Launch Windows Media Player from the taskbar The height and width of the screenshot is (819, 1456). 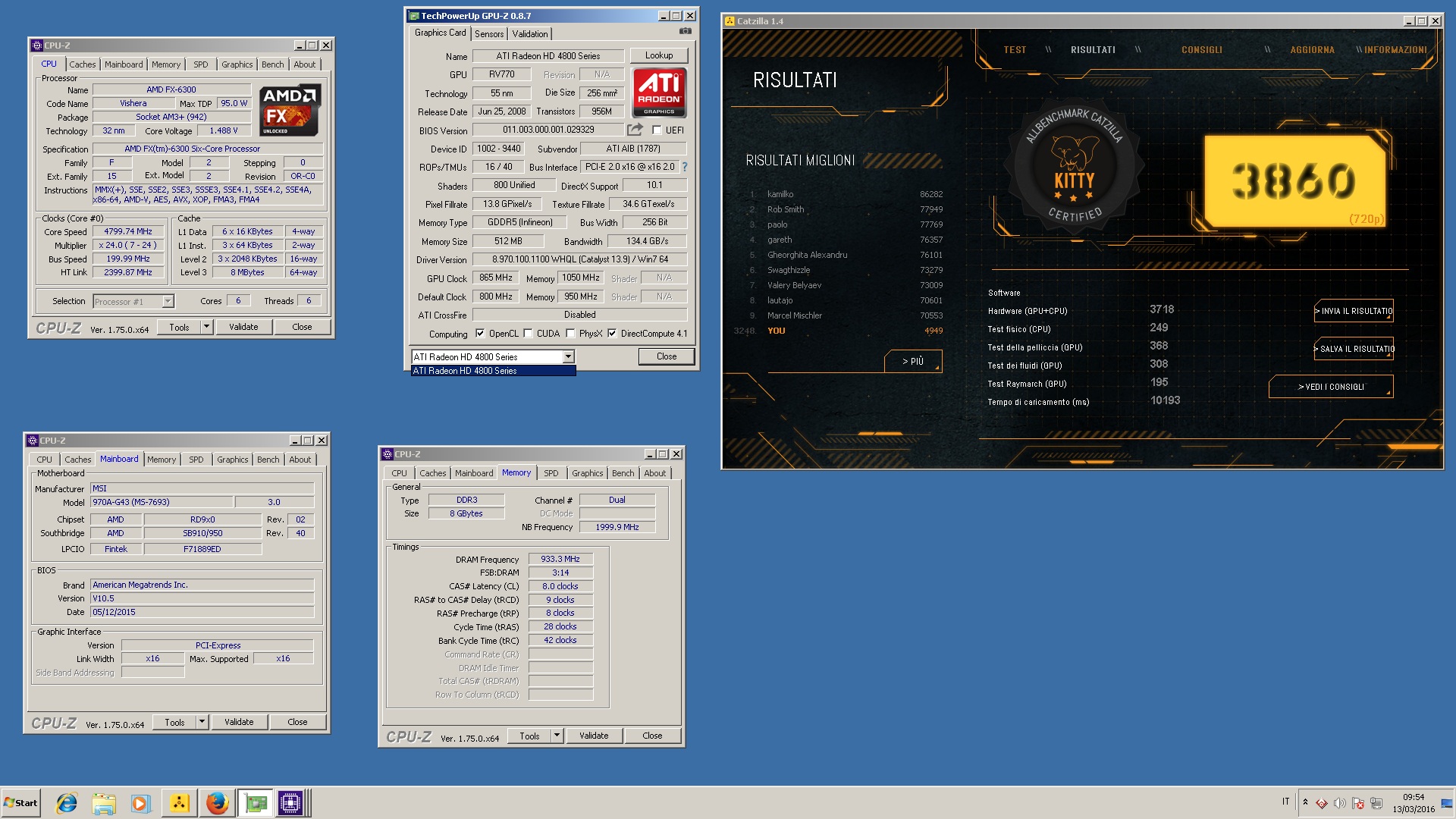tap(141, 803)
